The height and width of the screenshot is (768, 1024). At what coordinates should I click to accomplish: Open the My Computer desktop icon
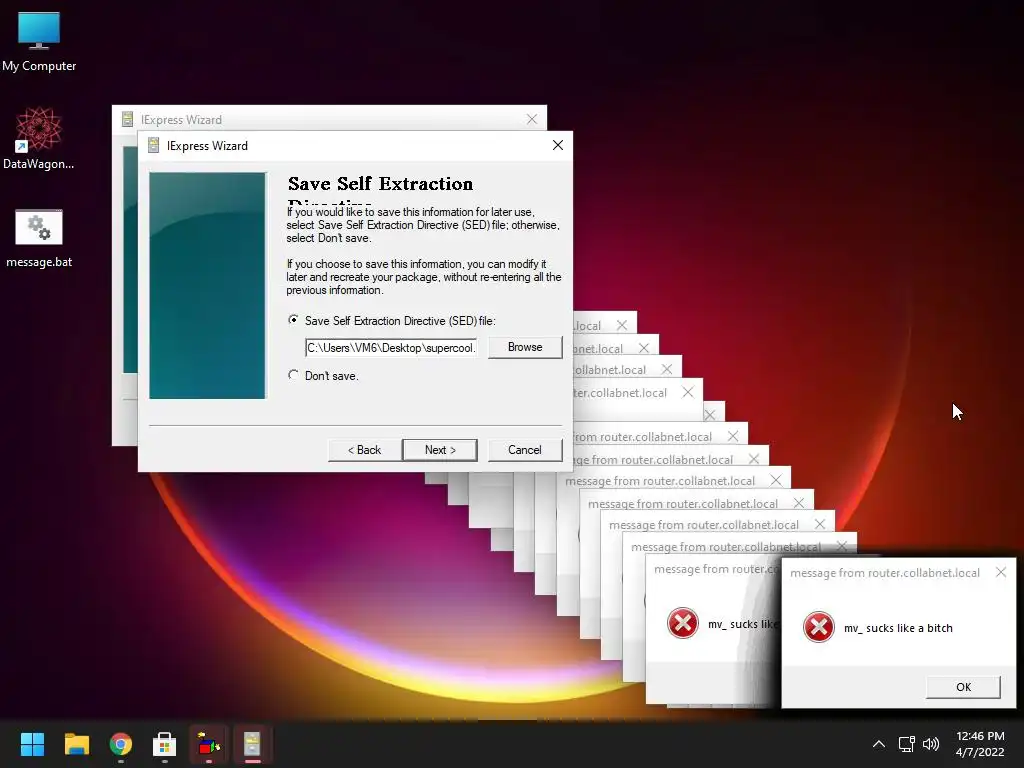pos(39,41)
